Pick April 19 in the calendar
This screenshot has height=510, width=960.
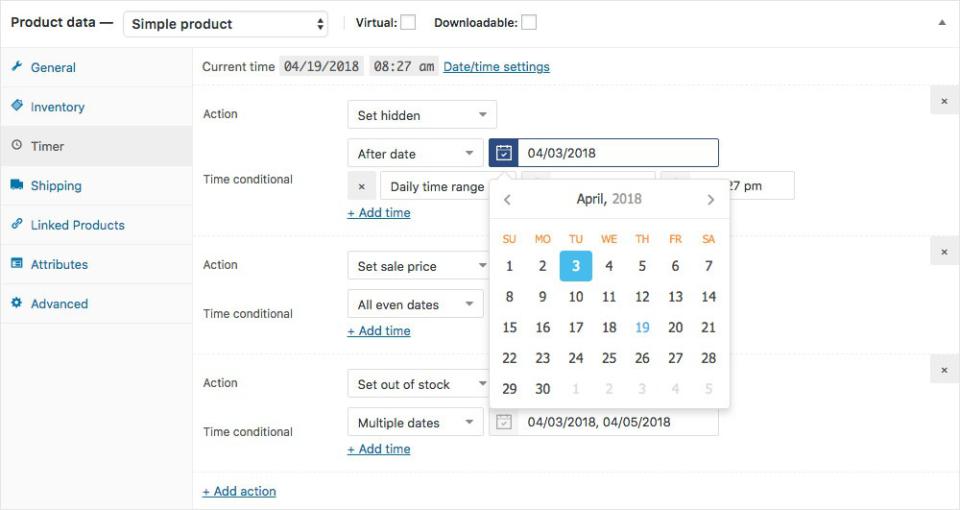pyautogui.click(x=642, y=327)
